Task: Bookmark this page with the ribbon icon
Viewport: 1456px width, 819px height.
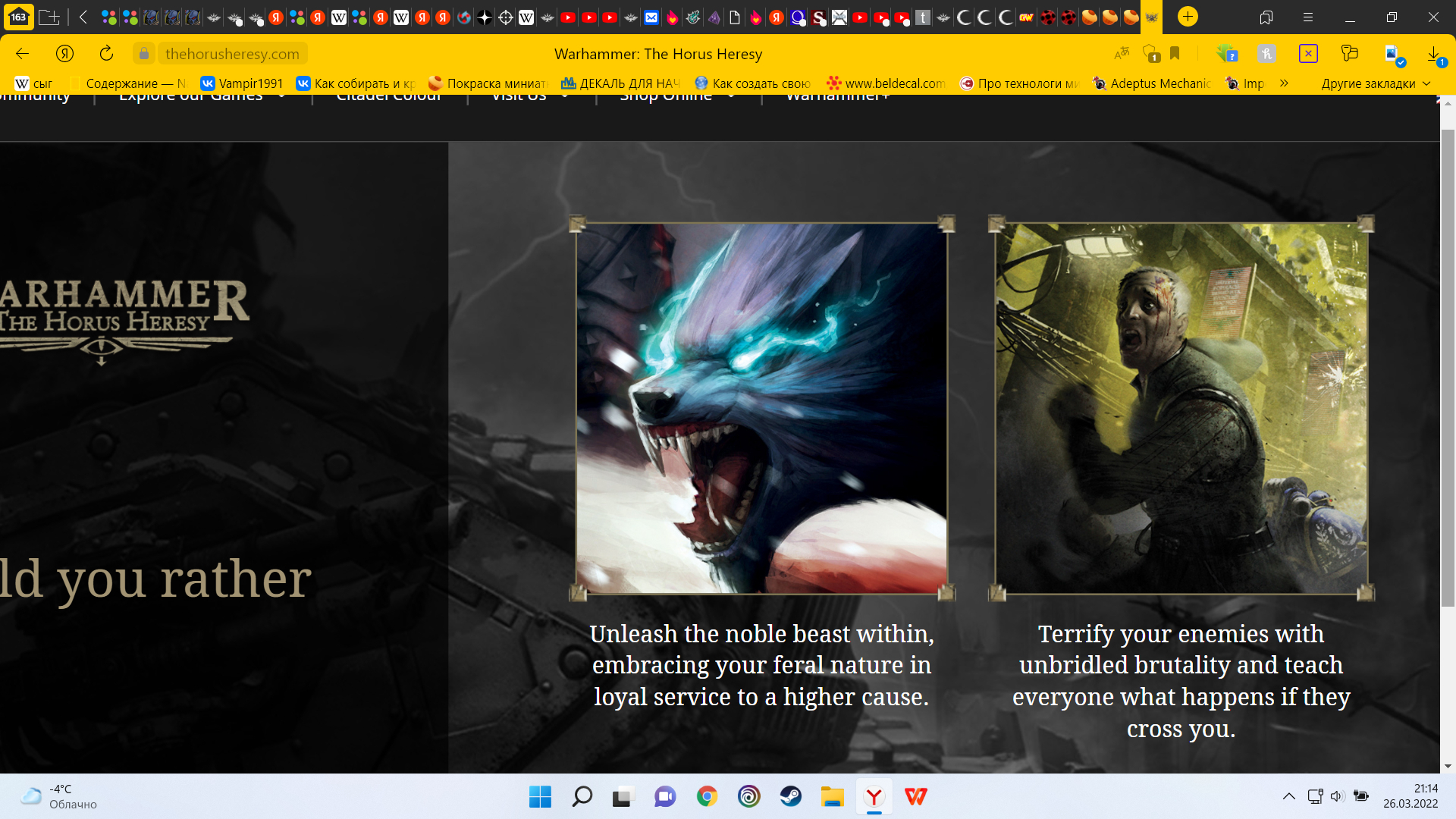Action: pyautogui.click(x=1175, y=53)
